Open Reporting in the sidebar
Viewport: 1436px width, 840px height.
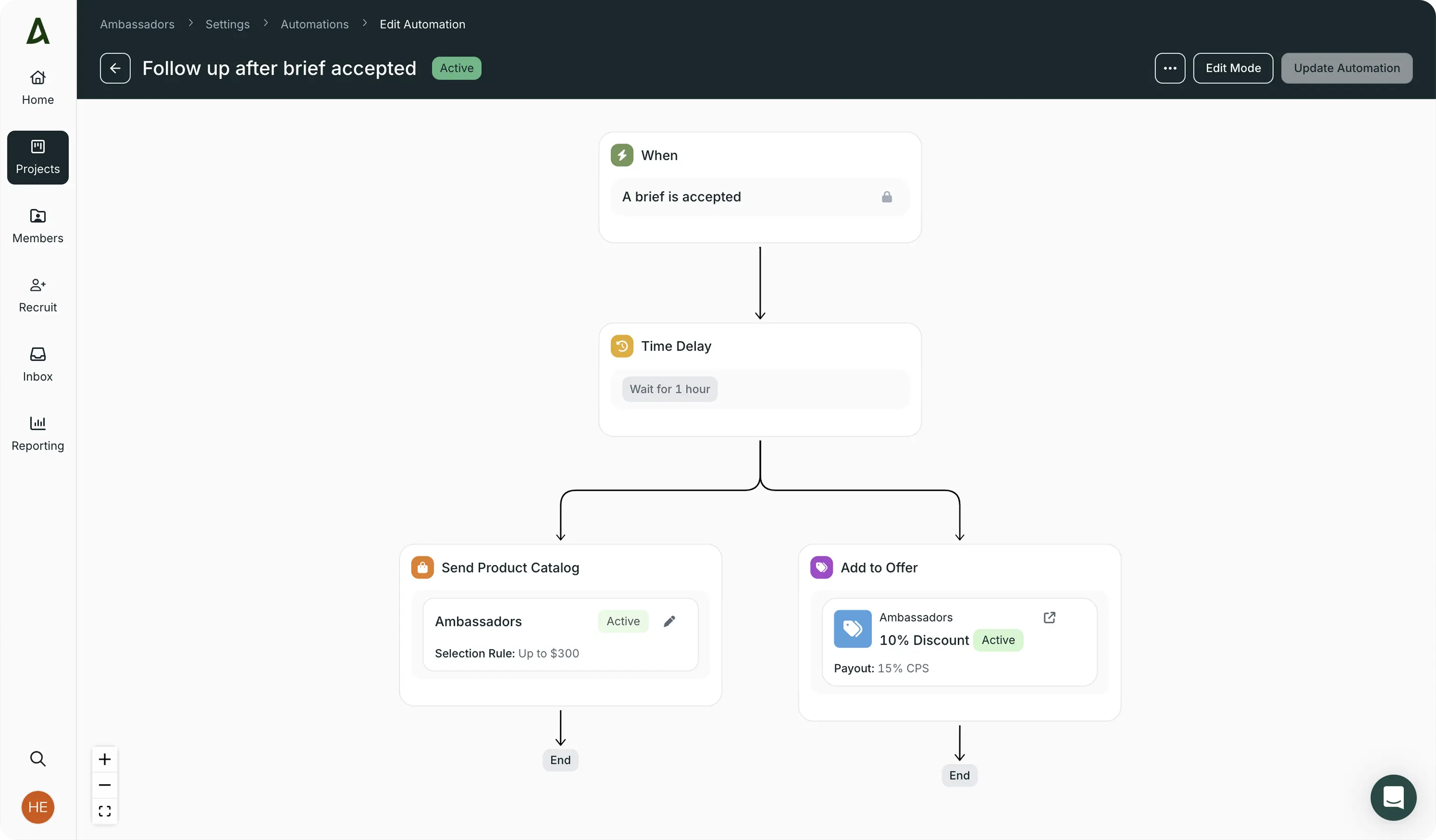point(38,433)
